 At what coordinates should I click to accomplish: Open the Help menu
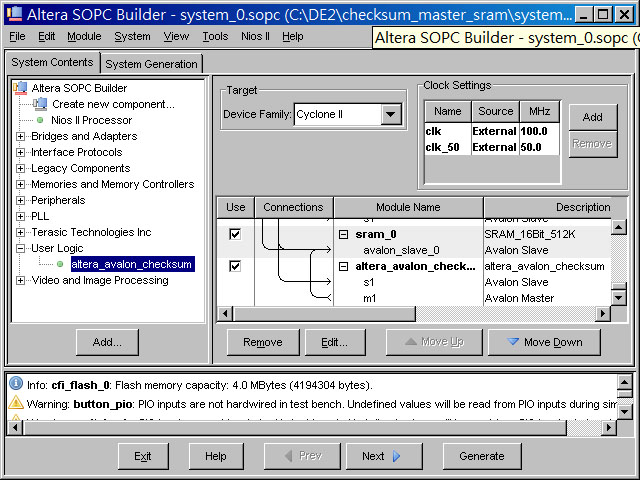293,37
